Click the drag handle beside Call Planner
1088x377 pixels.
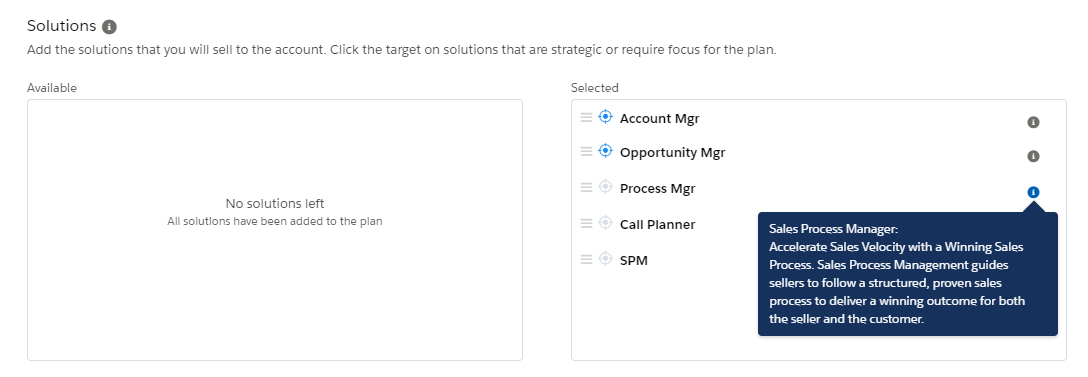(x=586, y=224)
